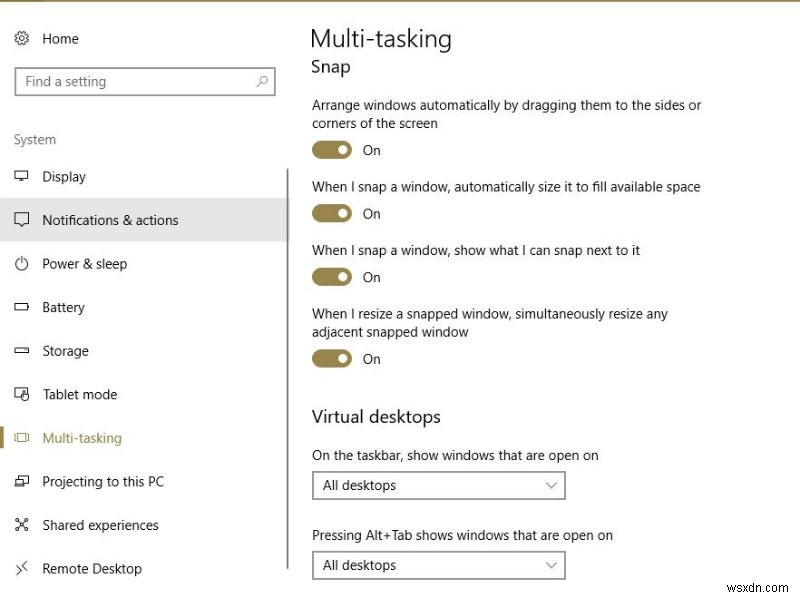
Task: Toggle auto-size snapped window to fill space
Action: (x=332, y=213)
